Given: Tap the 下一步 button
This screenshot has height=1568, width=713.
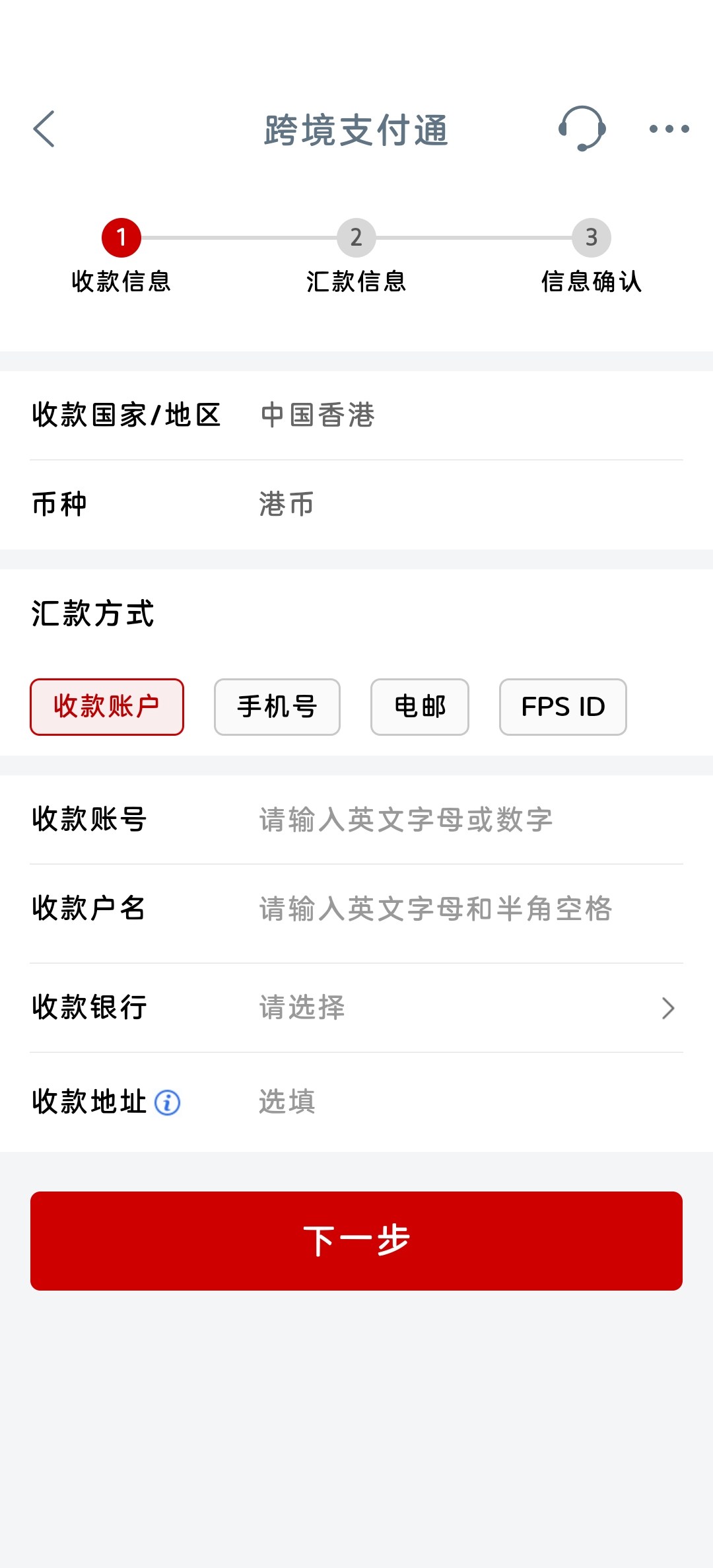Looking at the screenshot, I should pos(356,1241).
